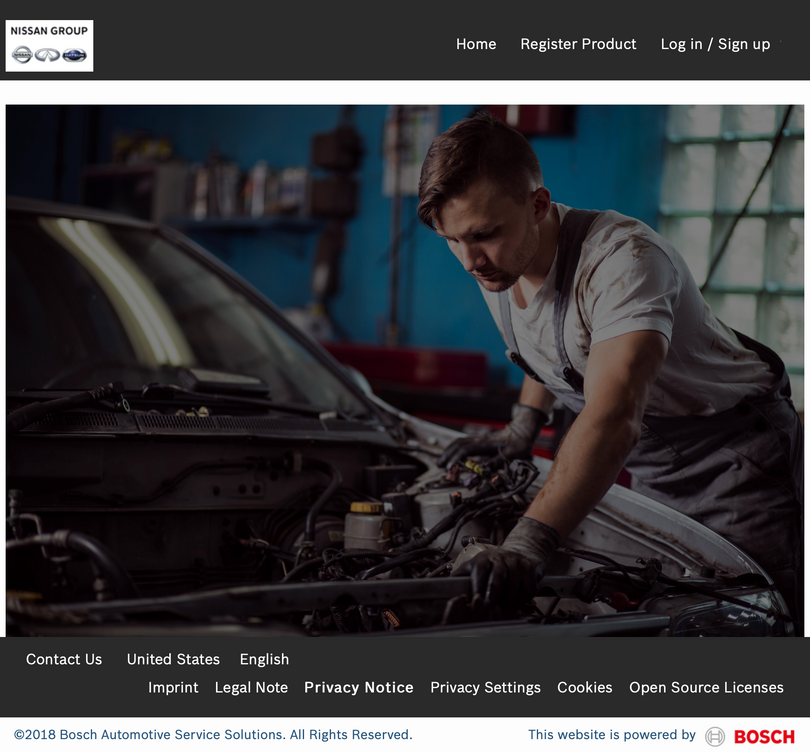
Task: Click the red BOSCH wordmark logo
Action: click(x=764, y=736)
